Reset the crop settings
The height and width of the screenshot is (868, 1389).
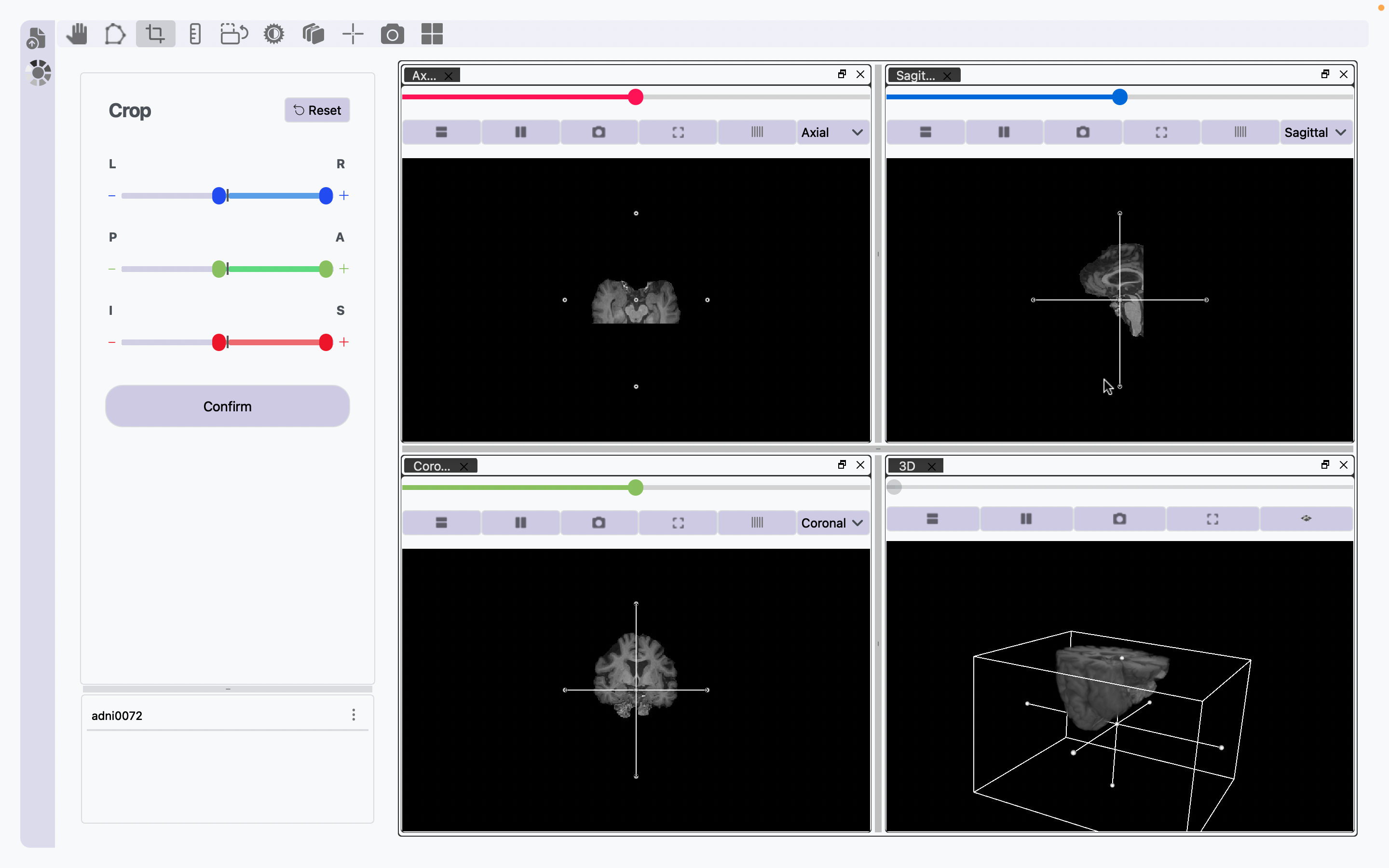pyautogui.click(x=317, y=110)
